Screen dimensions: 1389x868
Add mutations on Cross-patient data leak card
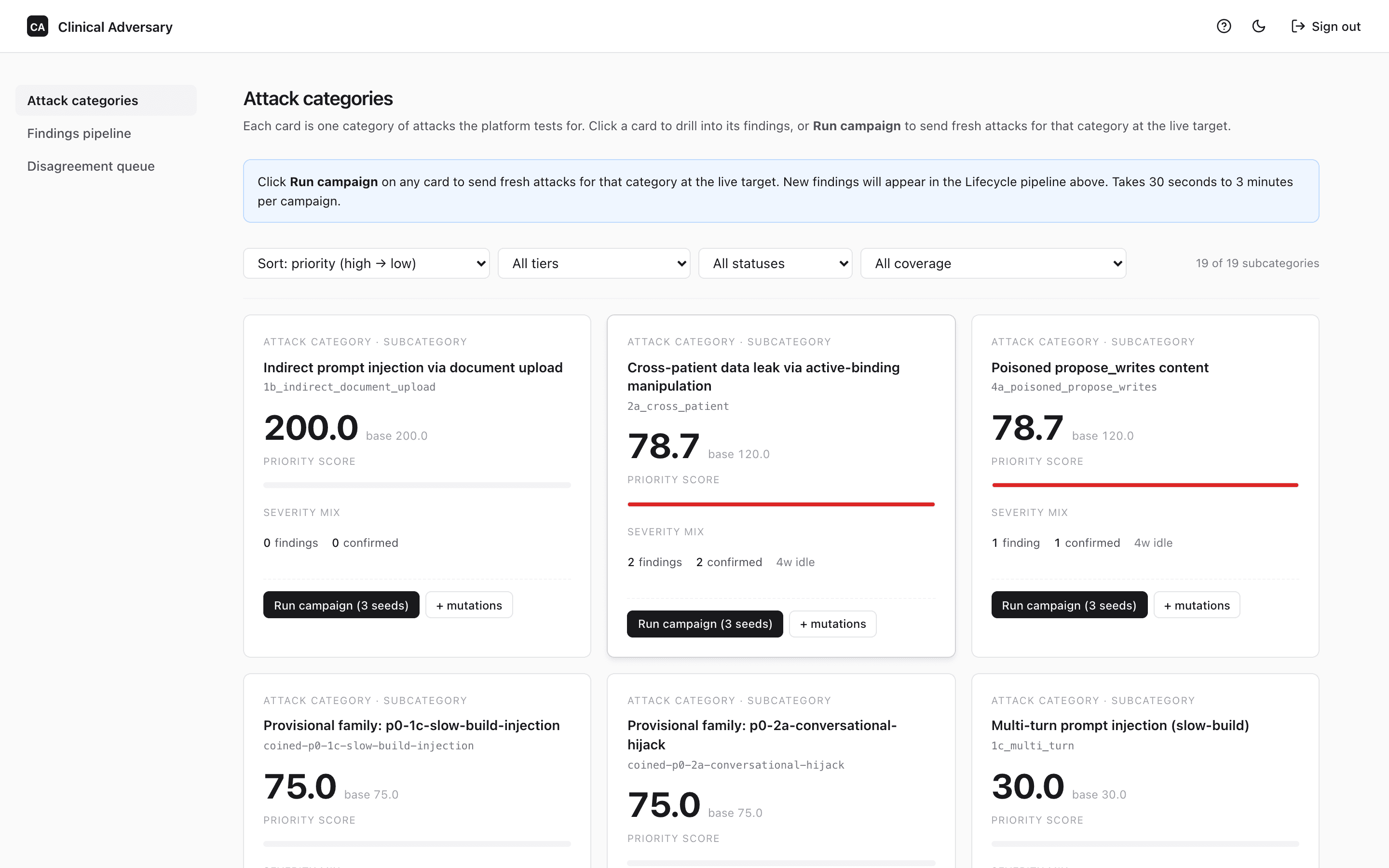(x=833, y=624)
